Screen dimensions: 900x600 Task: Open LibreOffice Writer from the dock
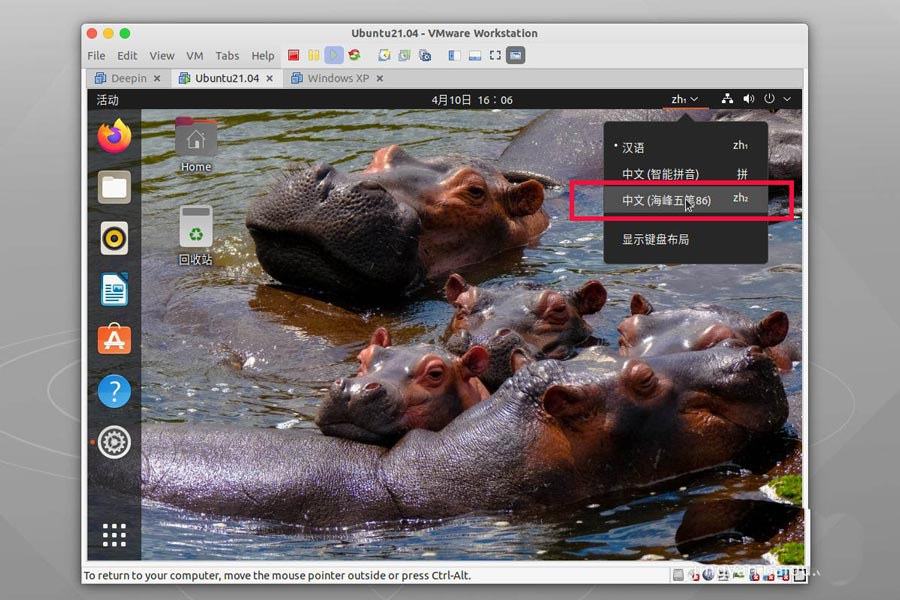click(x=113, y=289)
